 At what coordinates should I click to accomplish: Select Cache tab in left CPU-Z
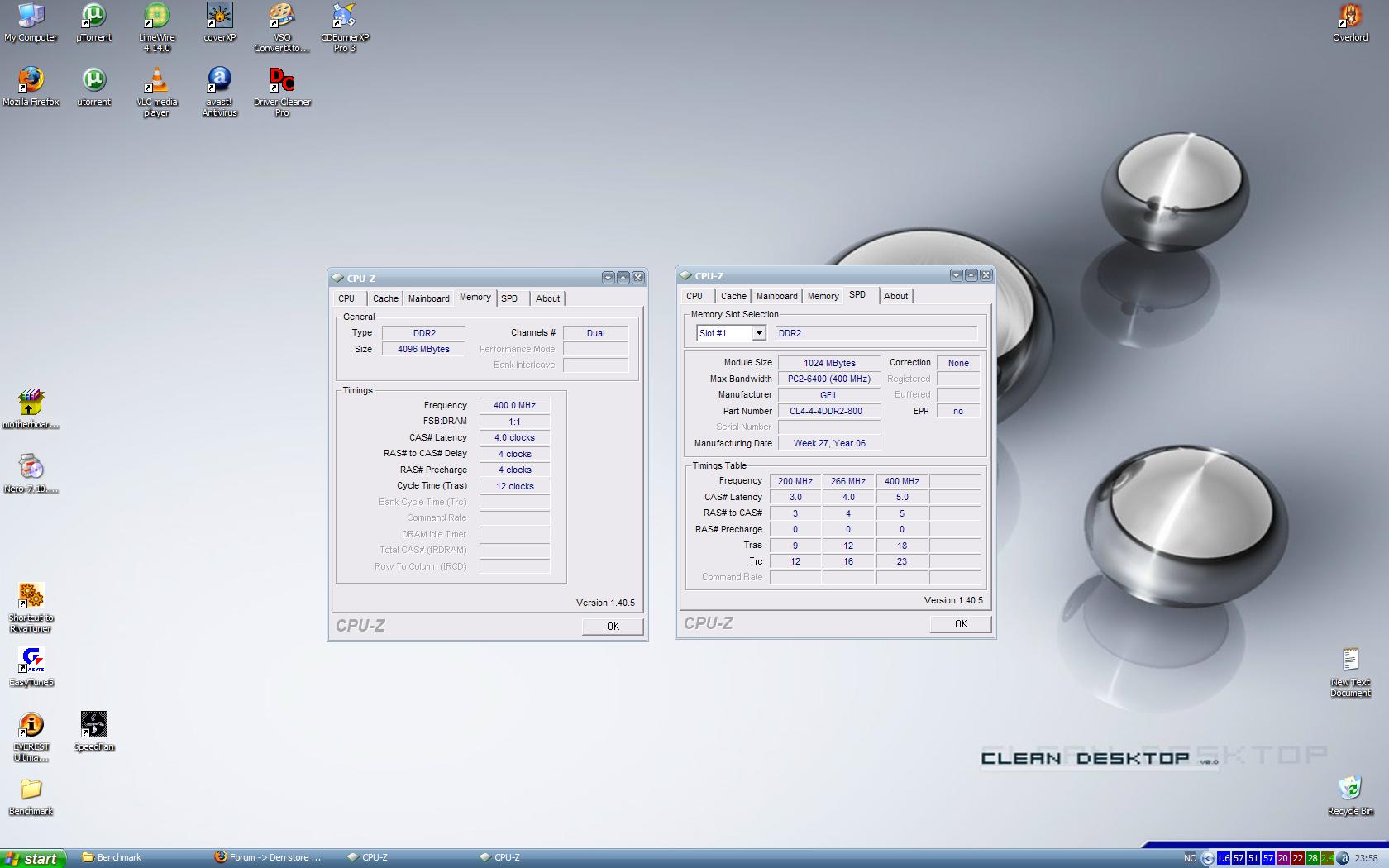click(x=385, y=298)
